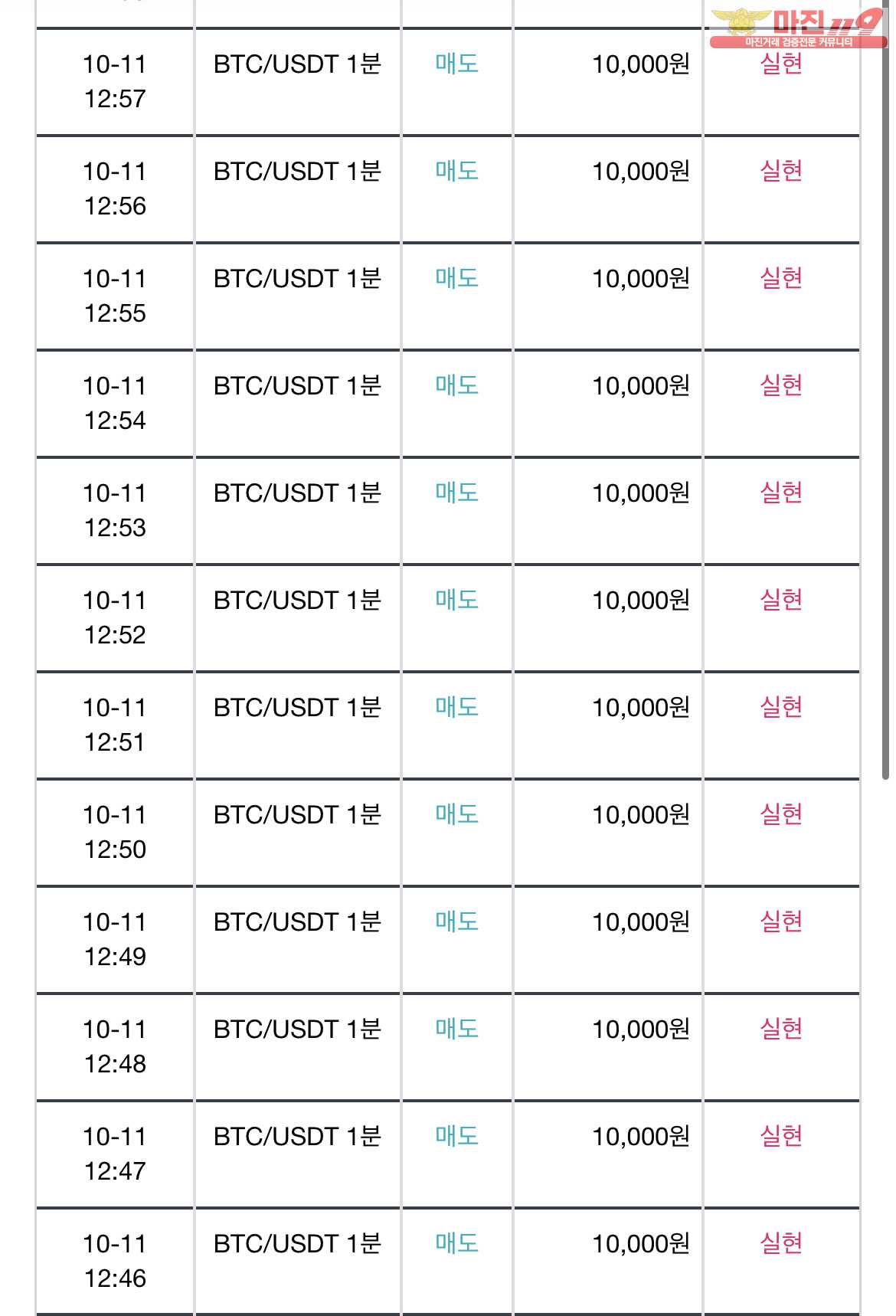This screenshot has width=896, height=1316.
Task: Click BTC/USDT 1분 in the 12:54 row
Action: pyautogui.click(x=297, y=385)
